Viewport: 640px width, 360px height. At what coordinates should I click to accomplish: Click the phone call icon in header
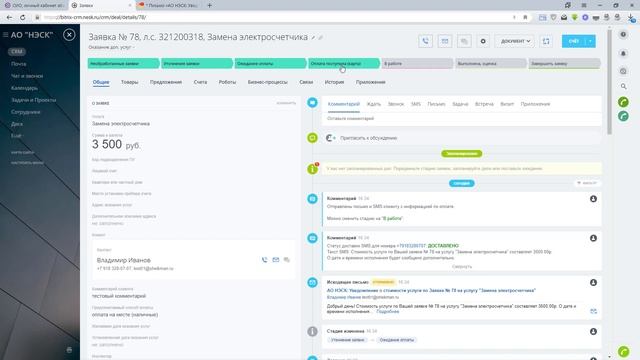pos(425,41)
